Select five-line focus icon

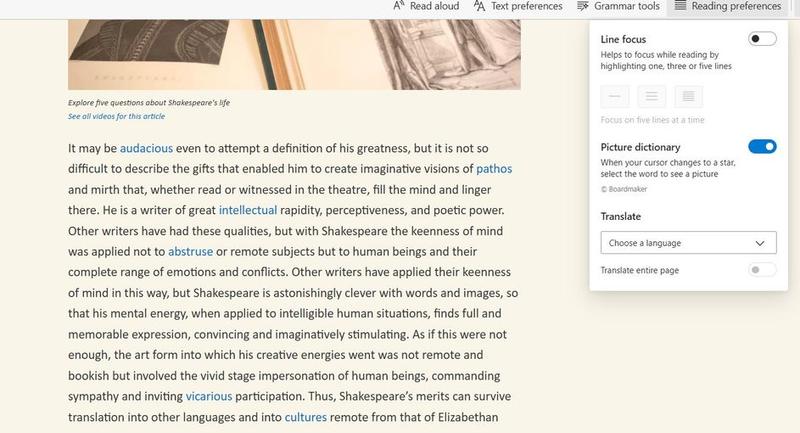click(x=688, y=96)
